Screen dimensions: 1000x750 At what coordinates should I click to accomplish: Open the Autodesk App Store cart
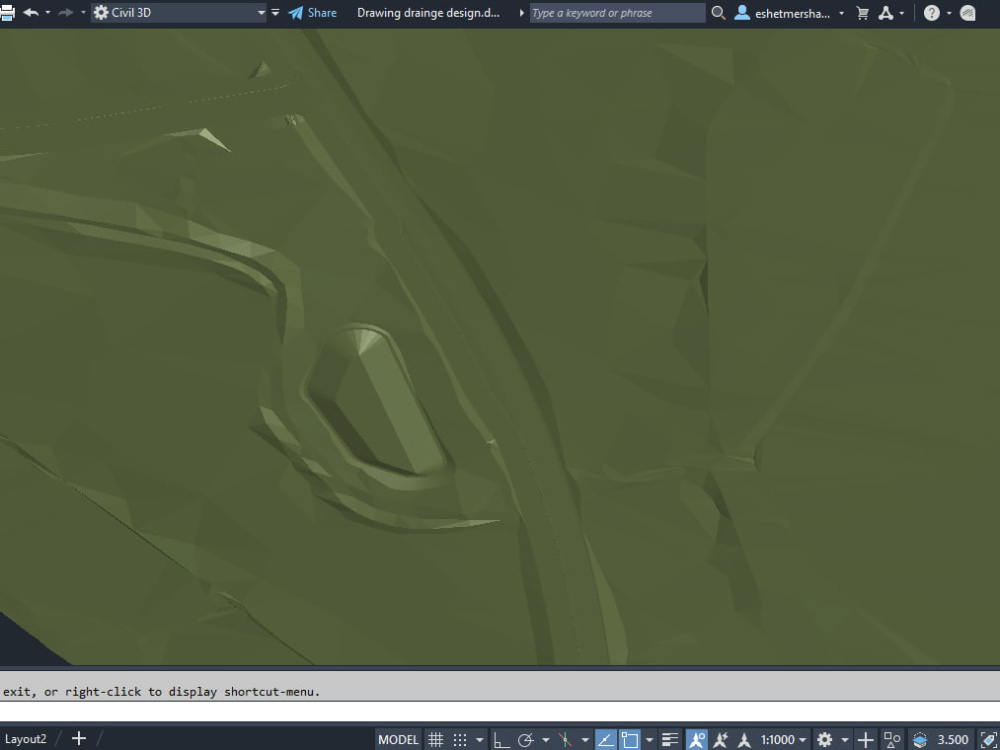(863, 13)
